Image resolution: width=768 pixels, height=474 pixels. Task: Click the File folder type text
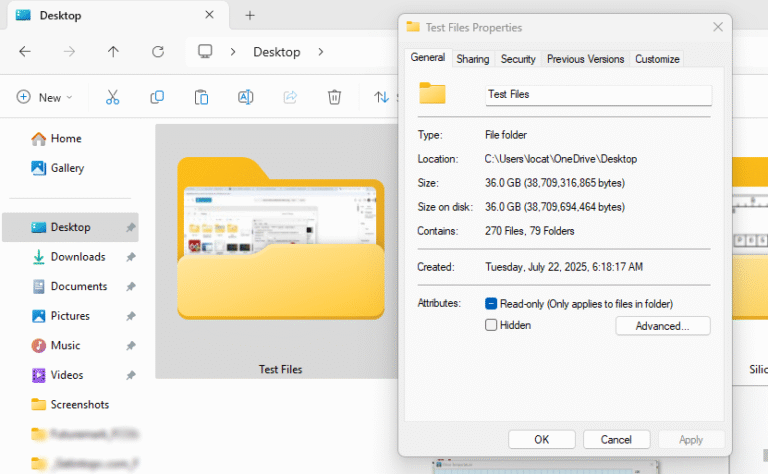click(505, 135)
